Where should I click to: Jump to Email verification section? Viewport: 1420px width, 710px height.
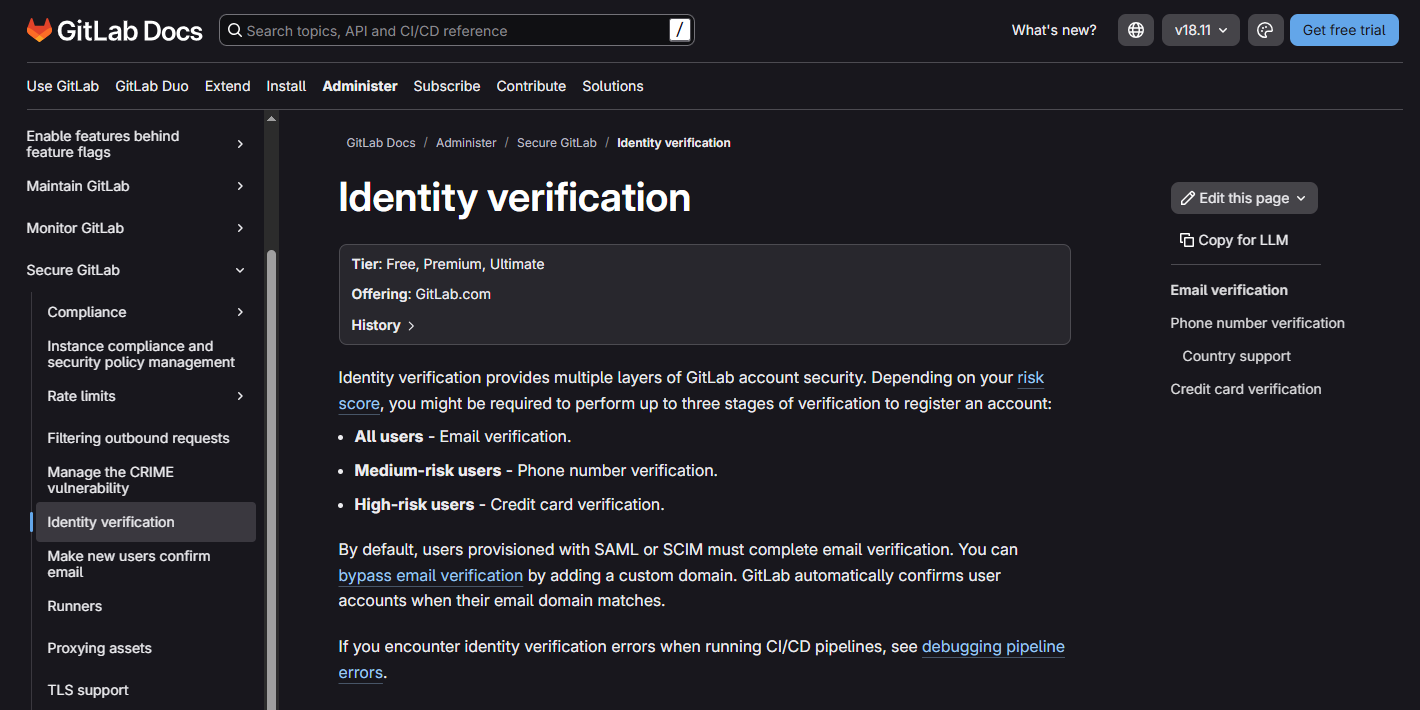(1229, 290)
